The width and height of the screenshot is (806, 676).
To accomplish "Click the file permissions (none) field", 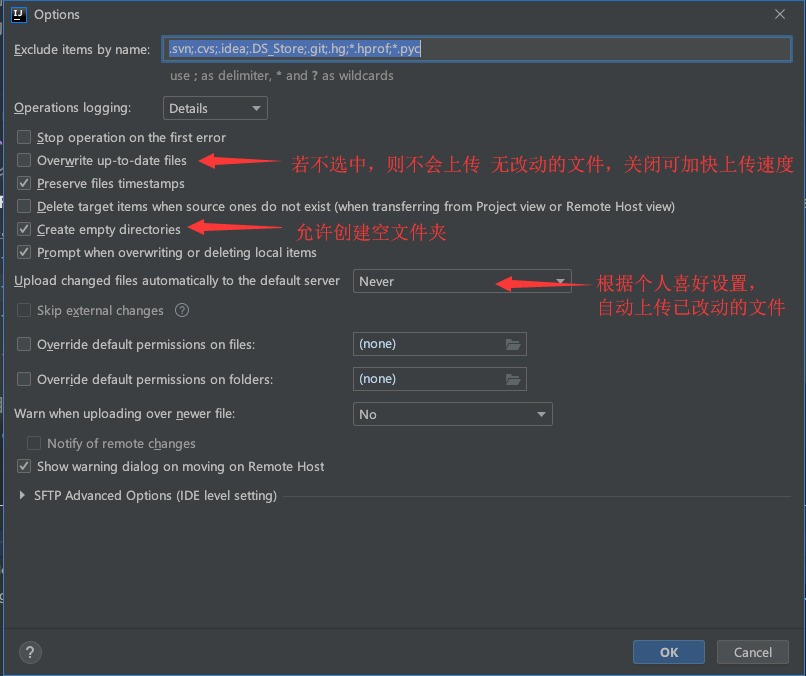I will pos(439,344).
